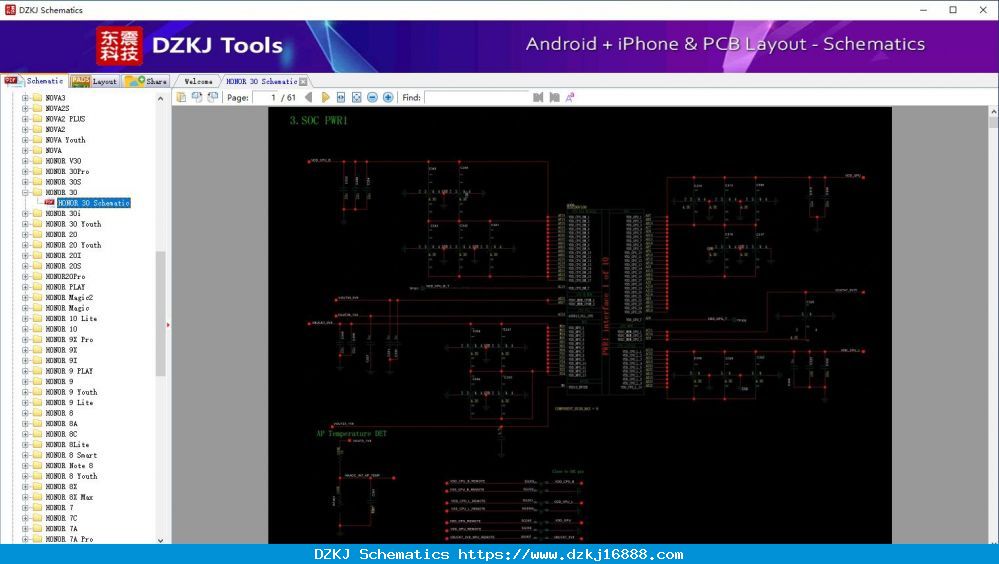Screen dimensions: 999x564
Task: Select the HONOR 10 Lite tree item
Action: (71, 319)
